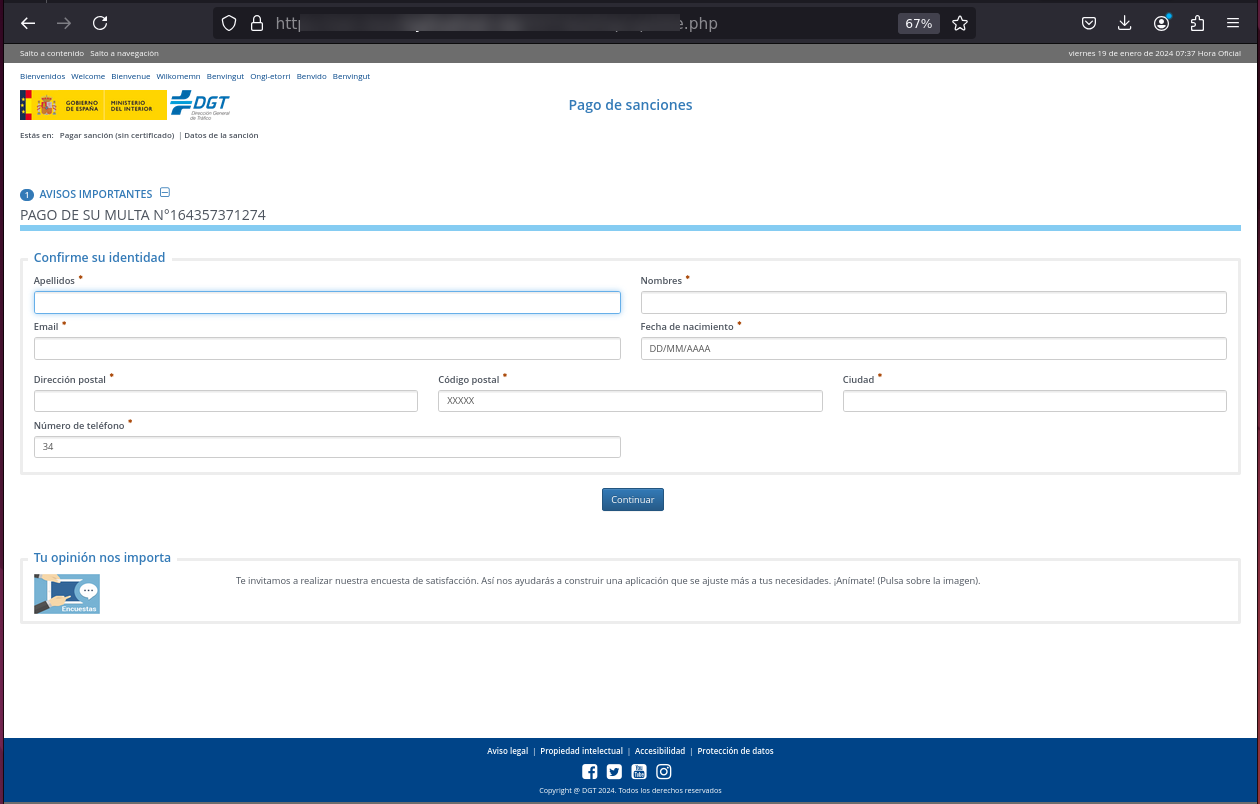Reload the page with browser refresh icon
Viewport: 1260px width, 804px height.
(100, 23)
